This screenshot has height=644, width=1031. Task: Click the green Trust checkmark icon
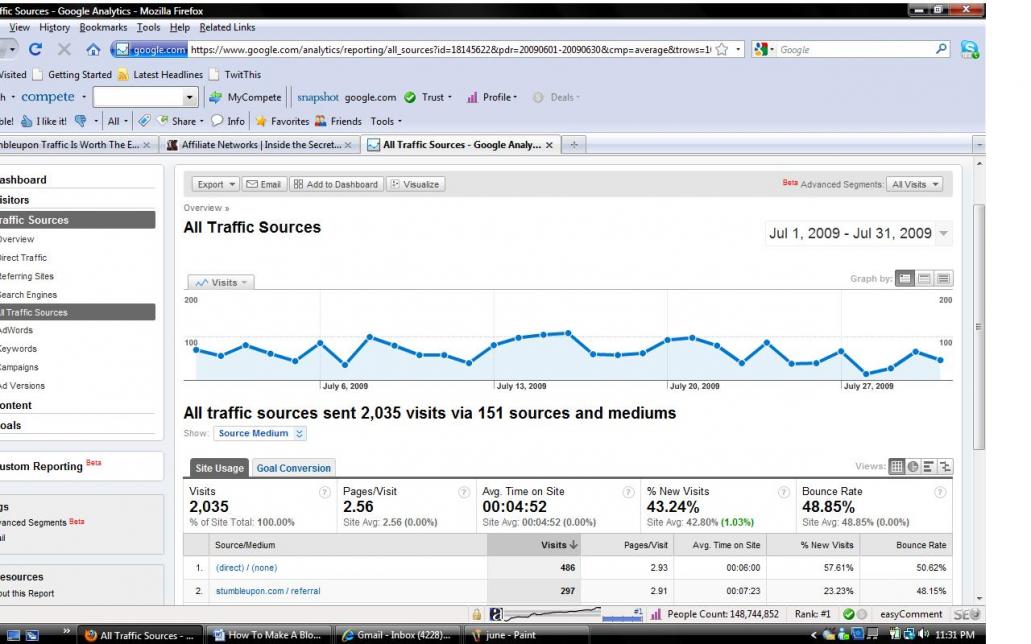point(410,97)
